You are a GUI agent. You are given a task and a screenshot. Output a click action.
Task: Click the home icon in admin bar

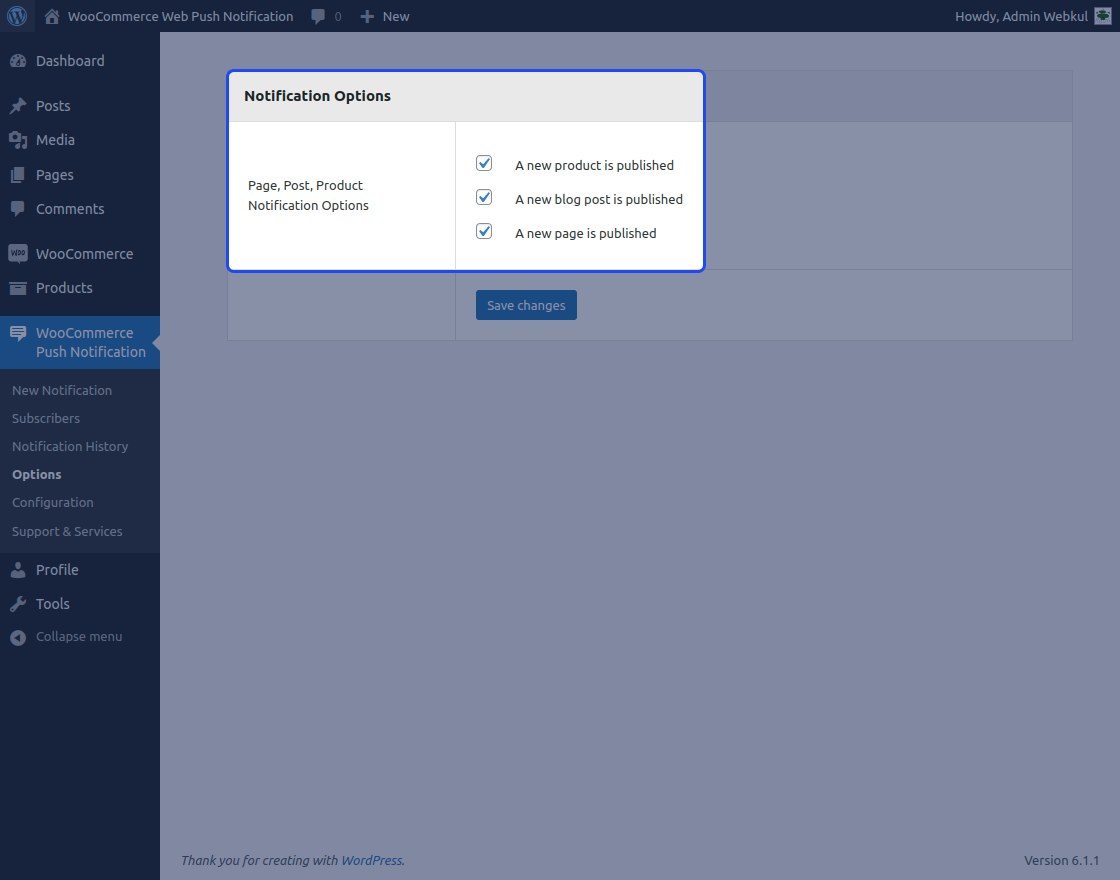tap(51, 16)
